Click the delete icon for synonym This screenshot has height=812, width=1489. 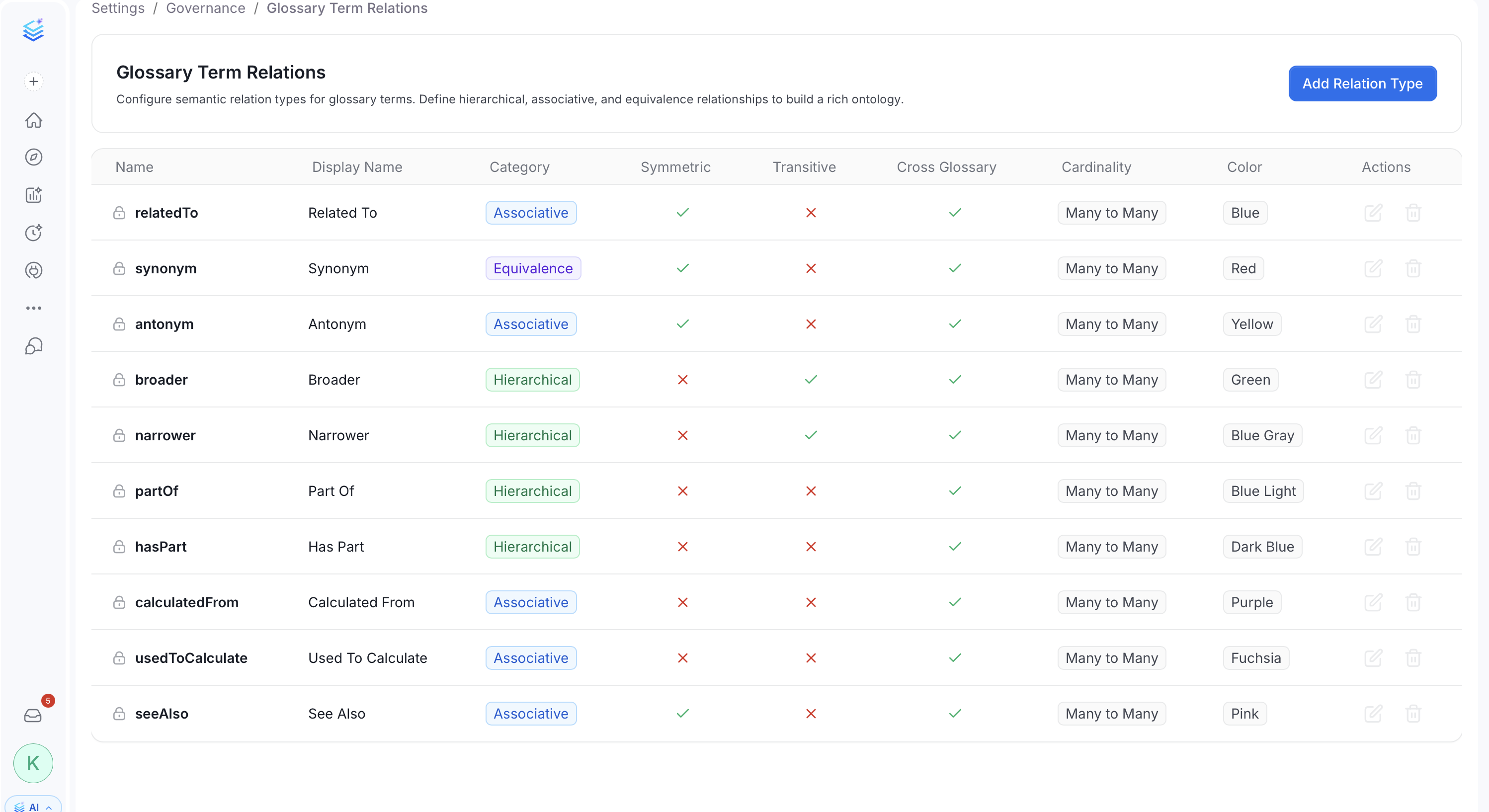pos(1413,268)
